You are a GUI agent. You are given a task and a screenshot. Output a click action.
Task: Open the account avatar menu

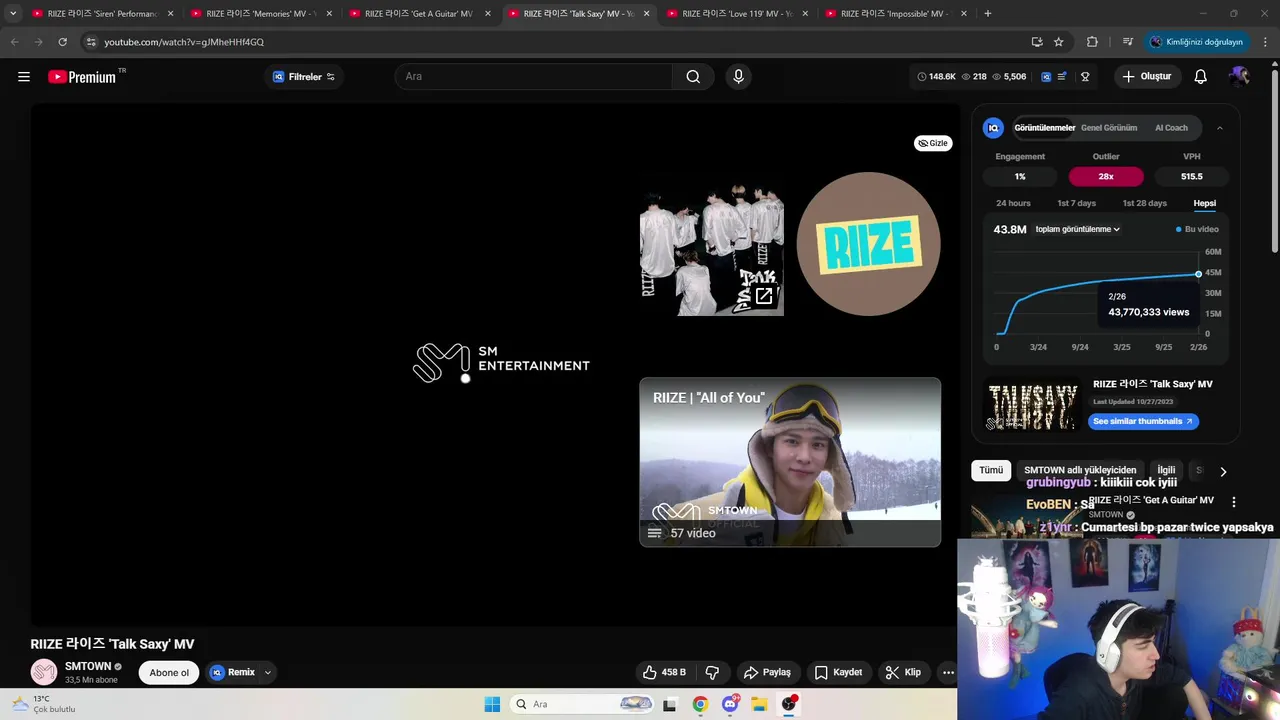[1239, 77]
